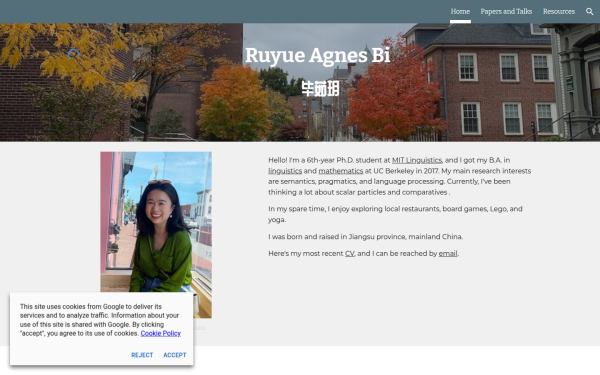Viewport: 600px width, 375px height.
Task: Click the Chinese name heading 毕茹玥
Action: (320, 89)
